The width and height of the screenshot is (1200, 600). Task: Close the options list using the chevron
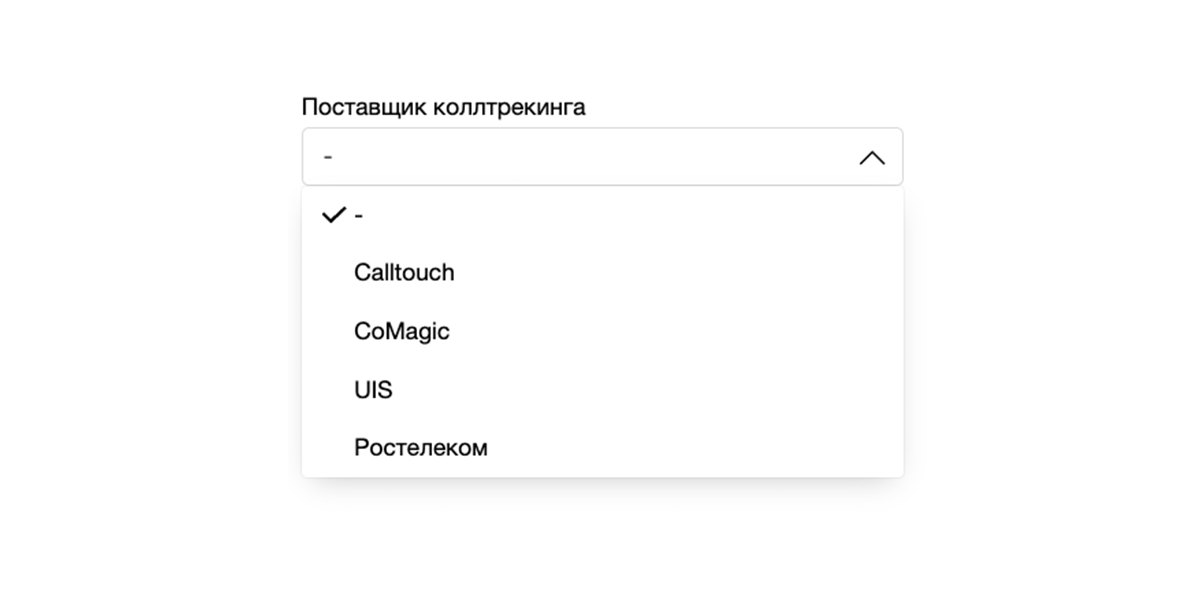point(872,157)
